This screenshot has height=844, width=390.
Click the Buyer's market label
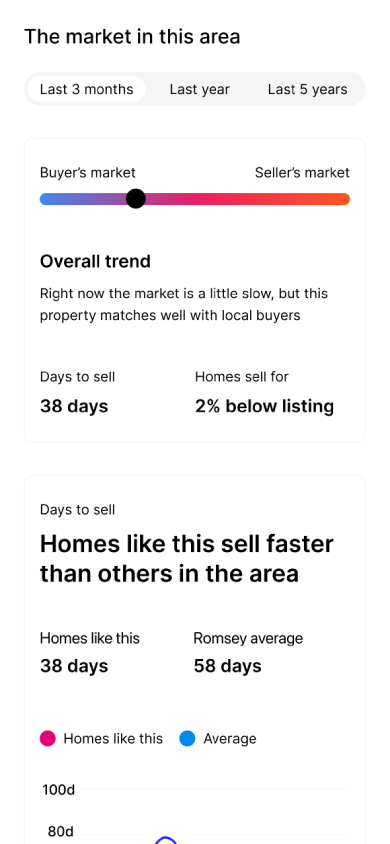[88, 173]
